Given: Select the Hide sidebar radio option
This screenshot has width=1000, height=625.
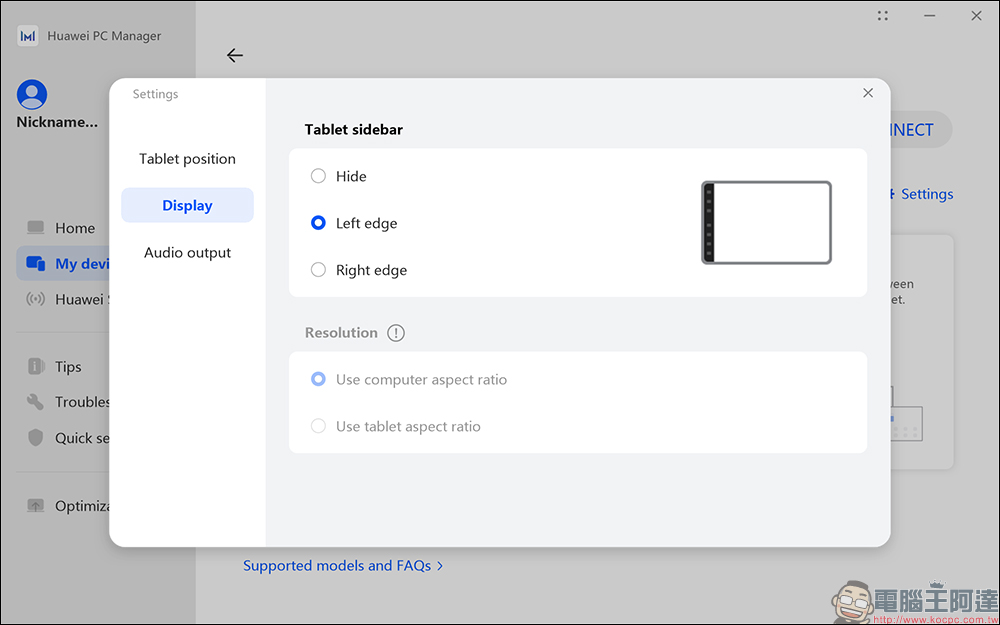Looking at the screenshot, I should tap(318, 176).
